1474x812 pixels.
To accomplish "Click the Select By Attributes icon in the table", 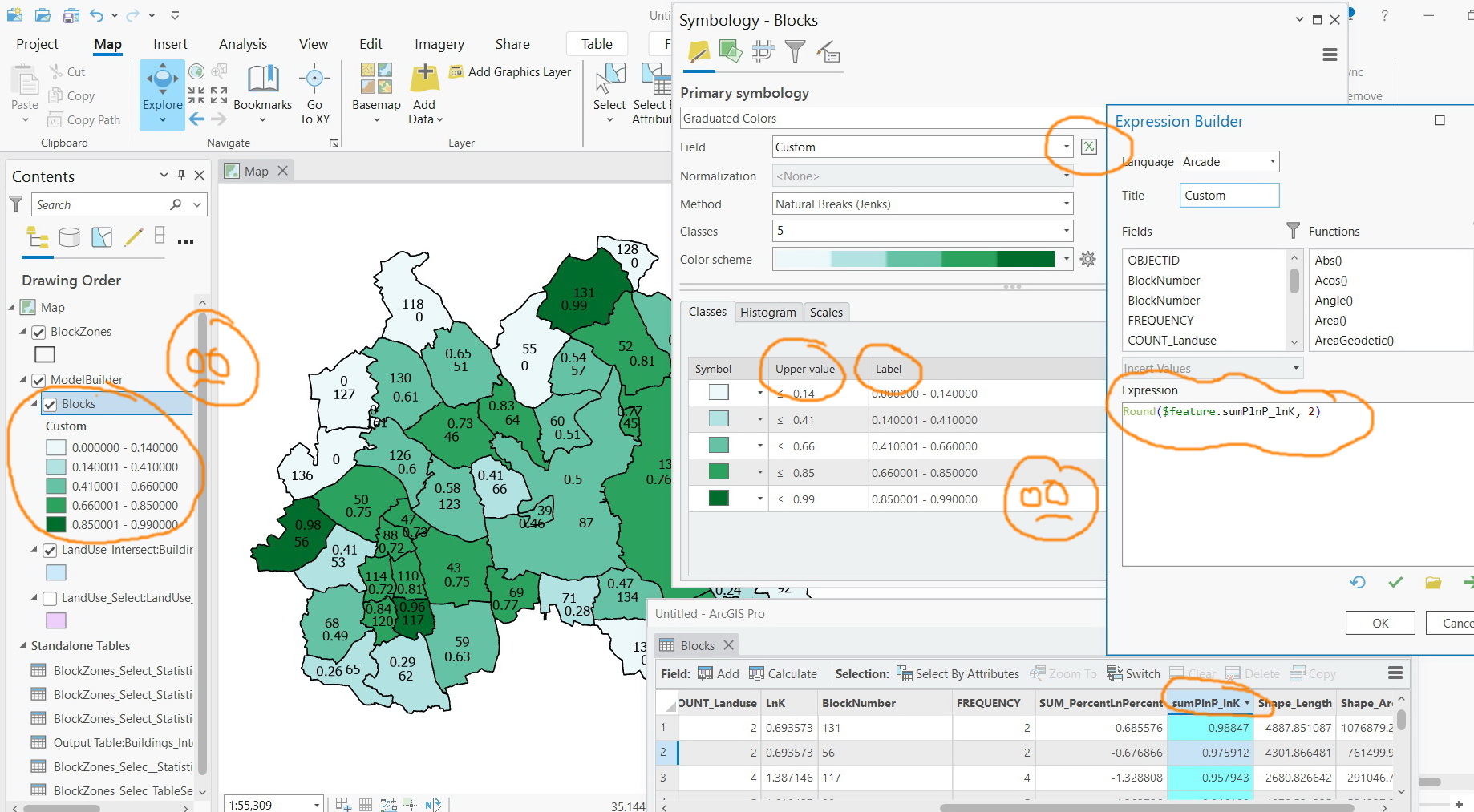I will tap(904, 673).
